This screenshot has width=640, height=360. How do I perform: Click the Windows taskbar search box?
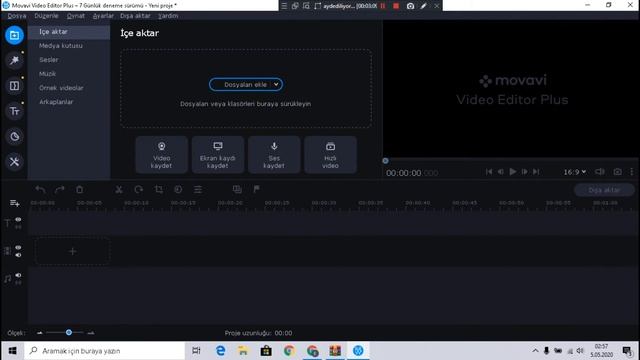104,351
